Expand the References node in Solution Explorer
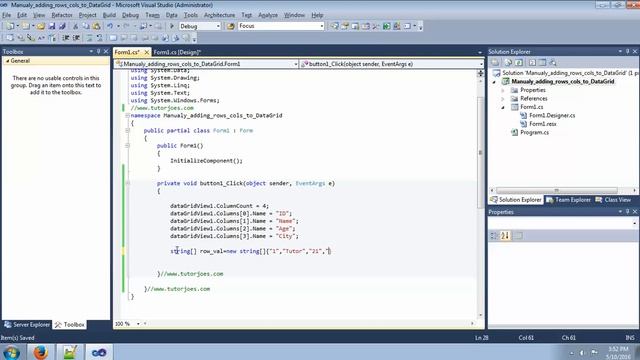The image size is (640, 360). coord(503,99)
